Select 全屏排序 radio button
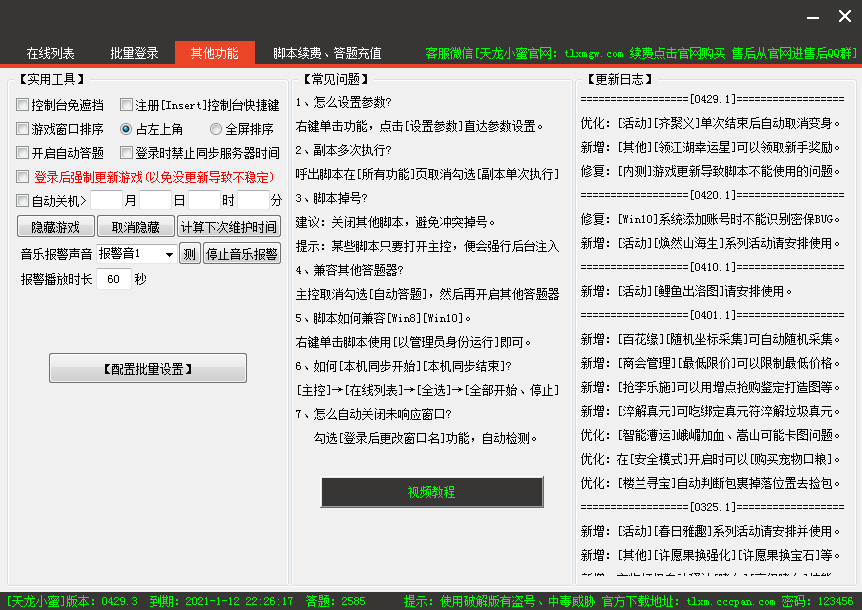The width and height of the screenshot is (862, 610). (216, 129)
